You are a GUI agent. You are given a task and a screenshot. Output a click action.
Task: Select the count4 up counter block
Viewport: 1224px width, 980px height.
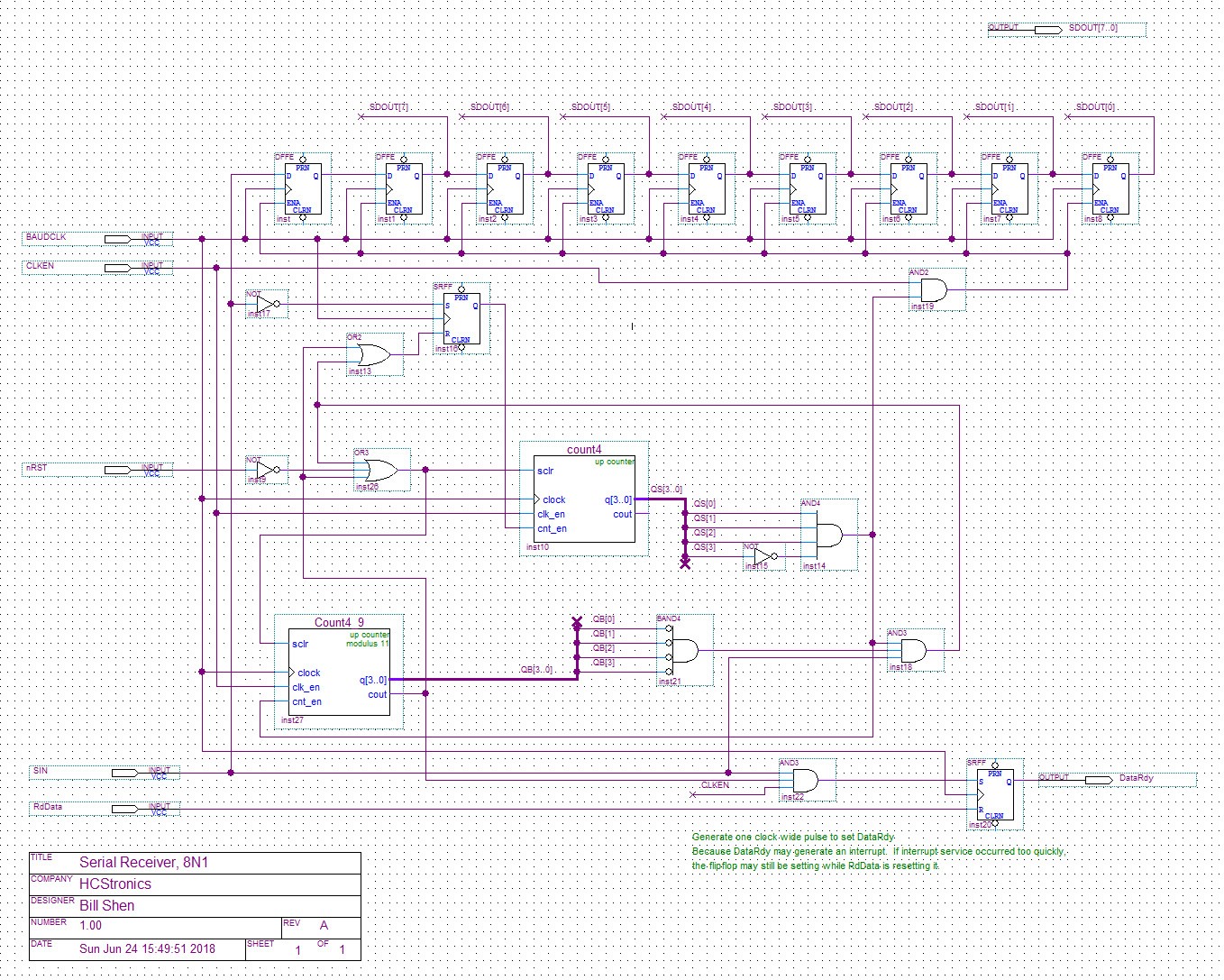[x=583, y=499]
